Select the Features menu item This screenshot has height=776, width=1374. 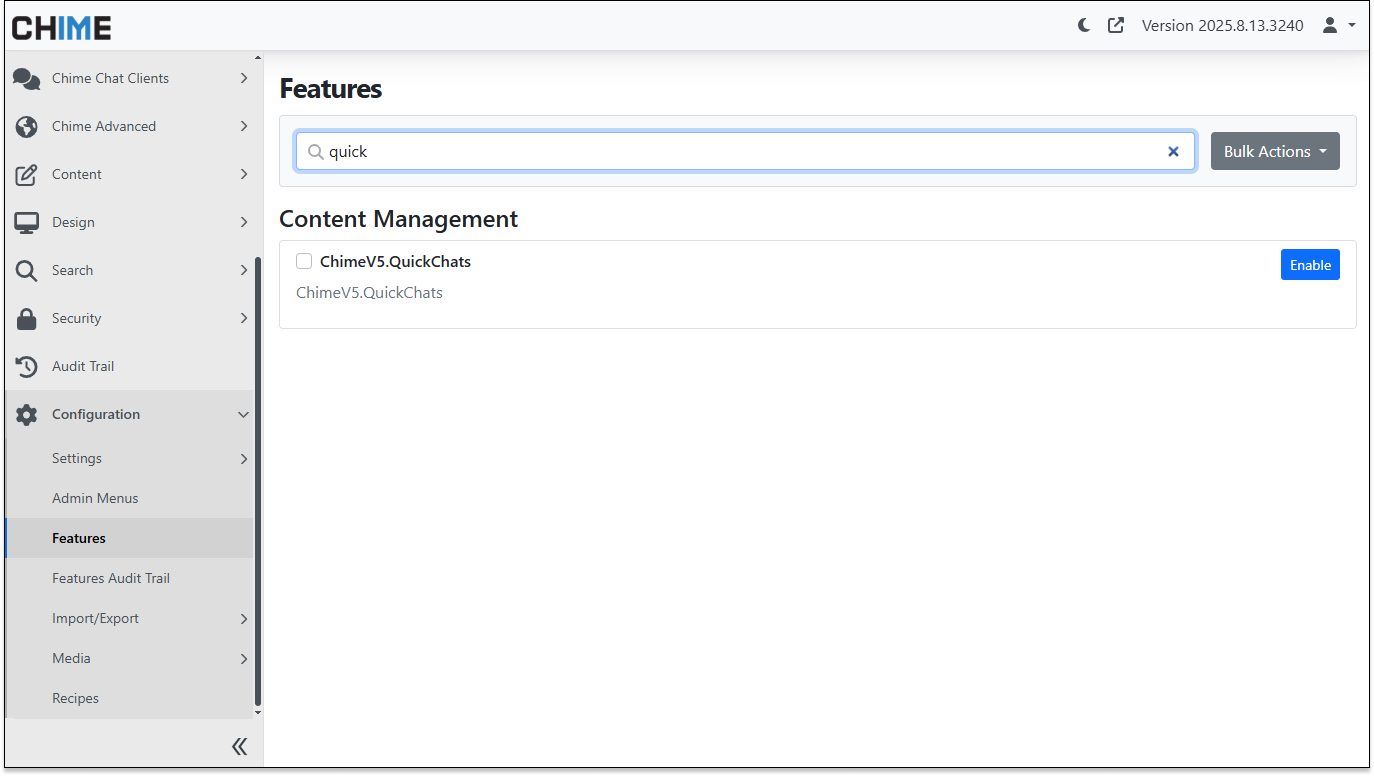coord(130,538)
